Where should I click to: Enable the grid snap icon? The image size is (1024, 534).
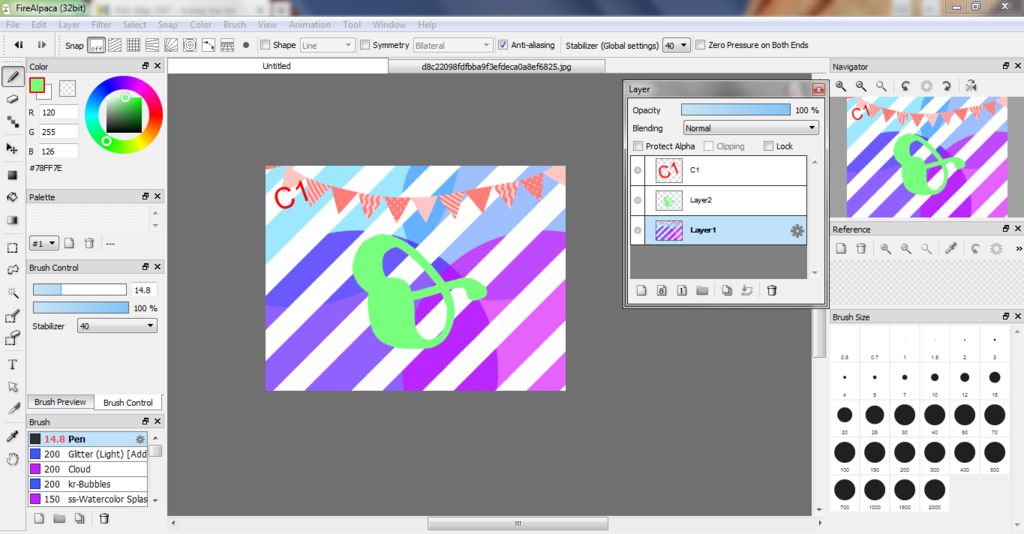(133, 45)
